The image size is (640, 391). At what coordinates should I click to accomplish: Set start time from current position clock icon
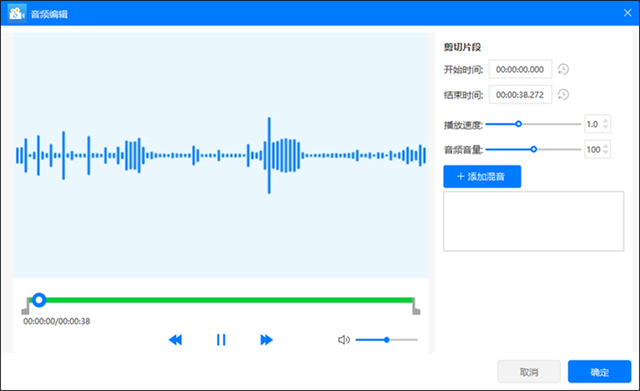point(563,69)
